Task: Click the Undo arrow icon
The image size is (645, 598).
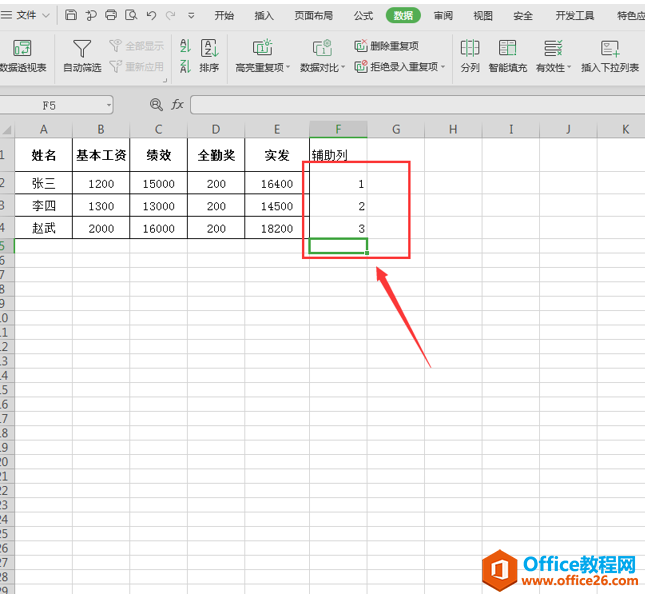Action: pyautogui.click(x=151, y=16)
